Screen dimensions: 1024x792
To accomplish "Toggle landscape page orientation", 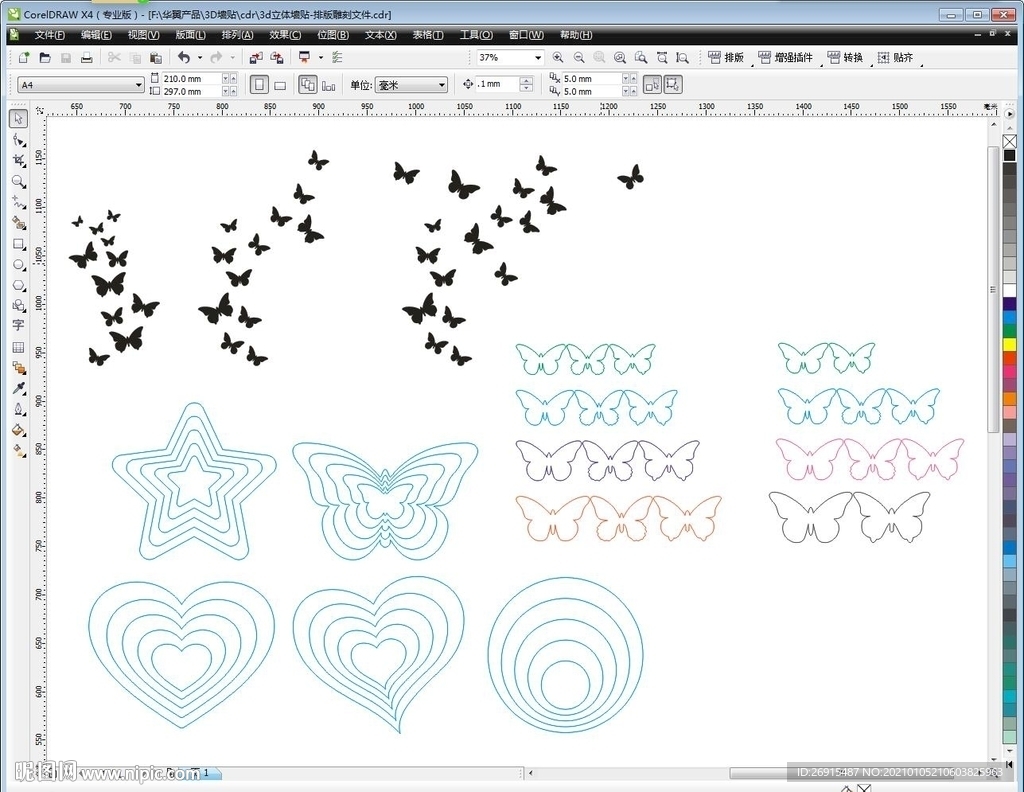I will (280, 85).
